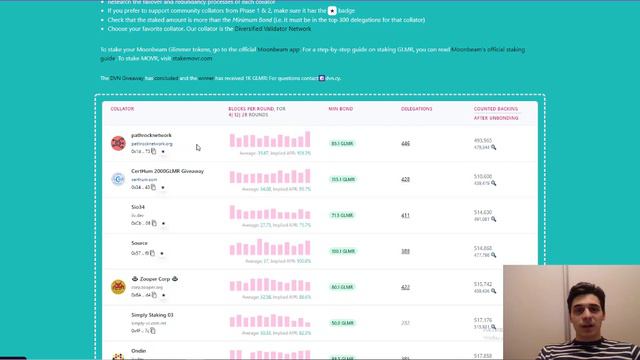This screenshot has width=640, height=360.
Task: Open the Sio34 delegations count 411
Action: coord(405,216)
